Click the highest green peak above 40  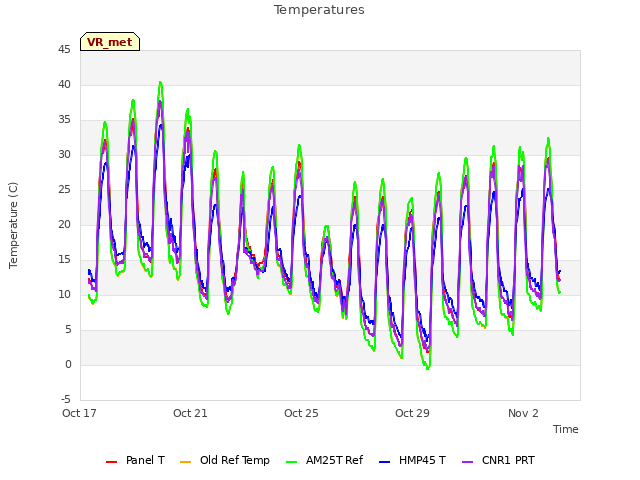click(x=160, y=83)
